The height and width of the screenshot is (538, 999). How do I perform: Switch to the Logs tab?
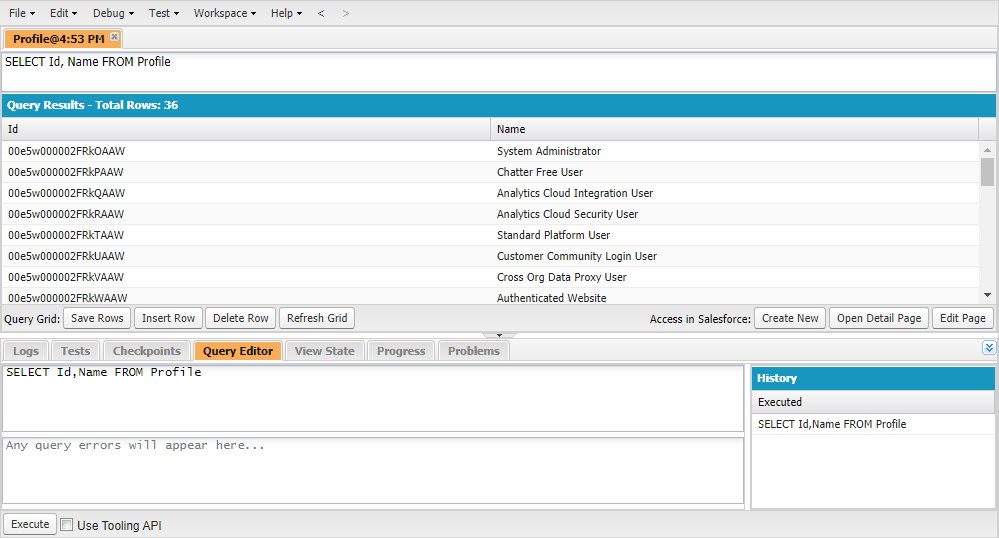(x=26, y=351)
